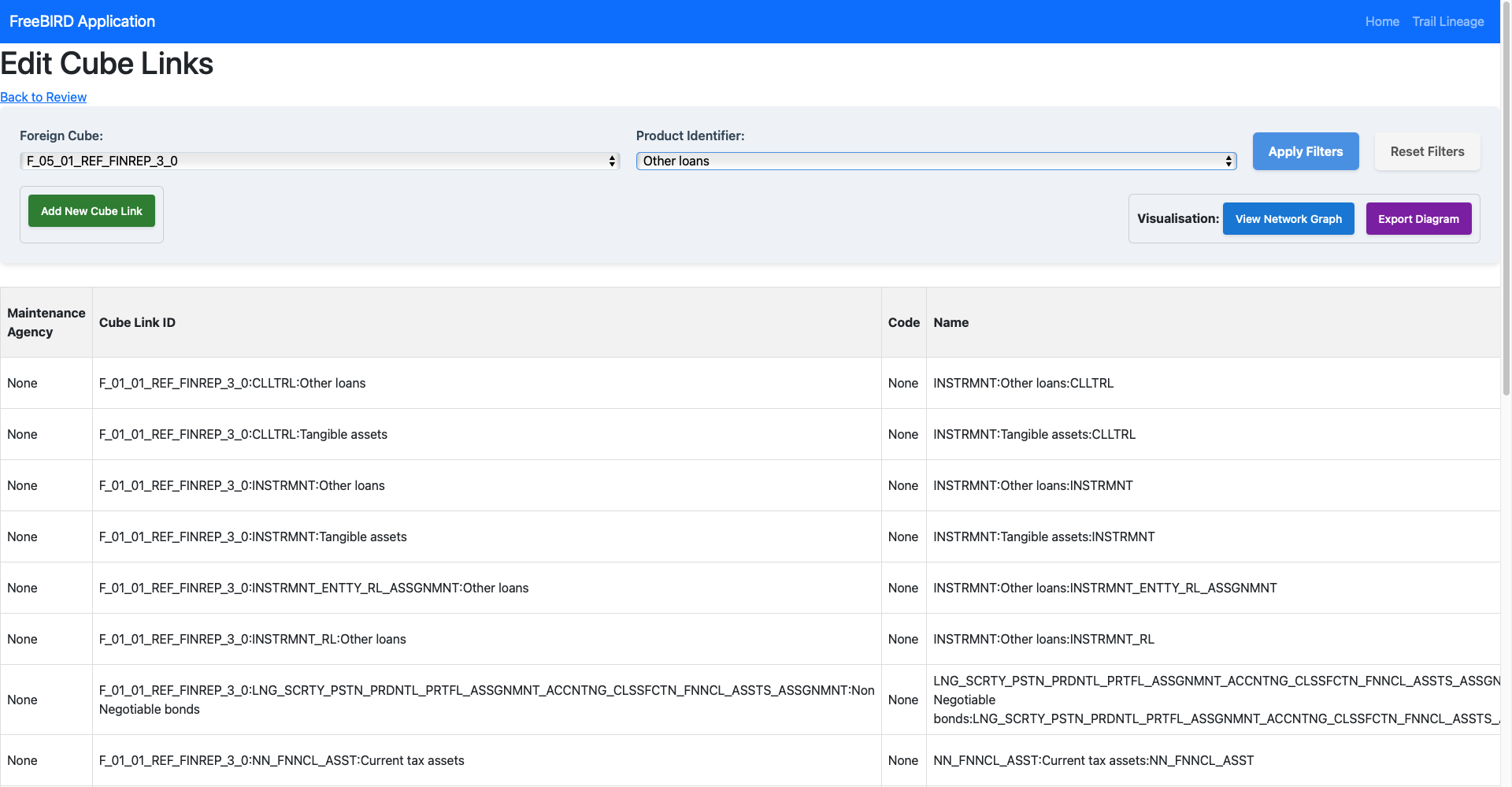This screenshot has width=1512, height=787.
Task: Select the CLLTRL Tangible assets cube link row
Action: tap(243, 434)
